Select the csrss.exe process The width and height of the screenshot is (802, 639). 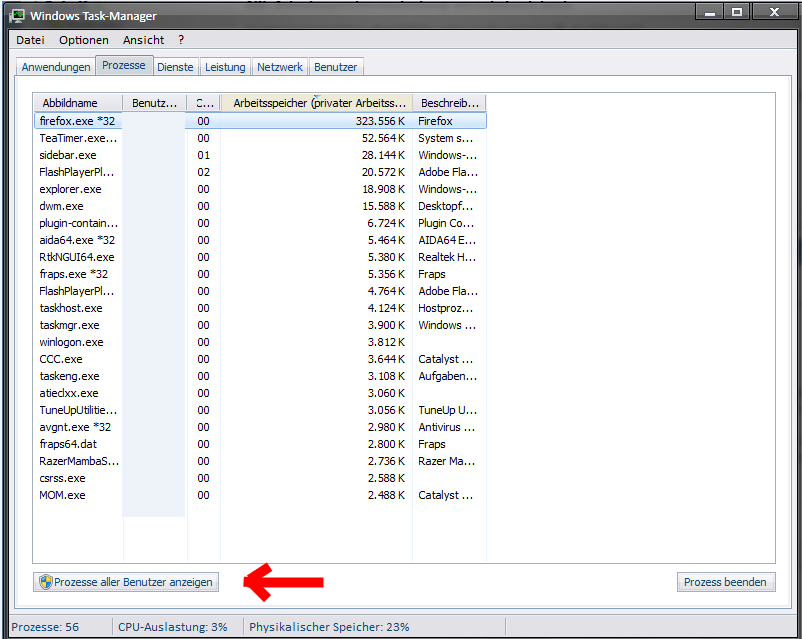(260, 478)
